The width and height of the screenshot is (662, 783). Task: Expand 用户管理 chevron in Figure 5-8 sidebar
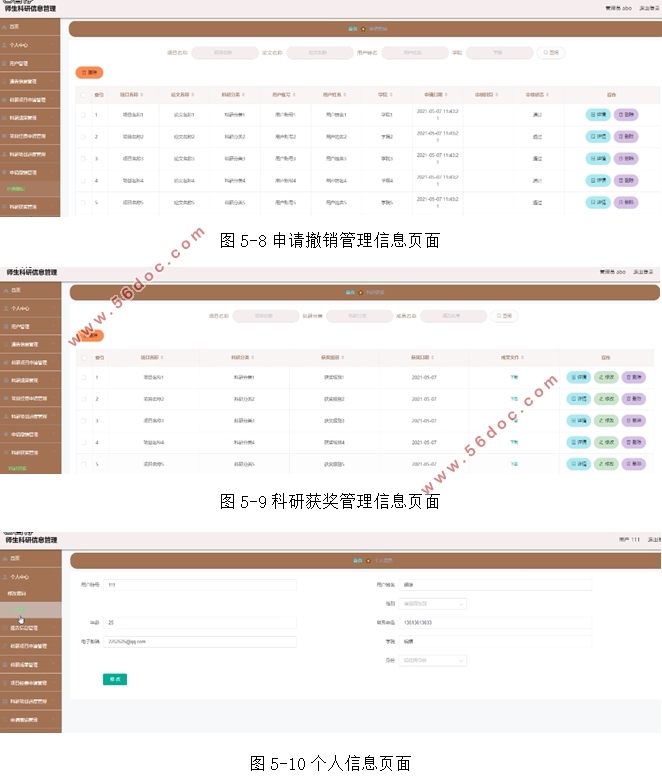coord(52,63)
